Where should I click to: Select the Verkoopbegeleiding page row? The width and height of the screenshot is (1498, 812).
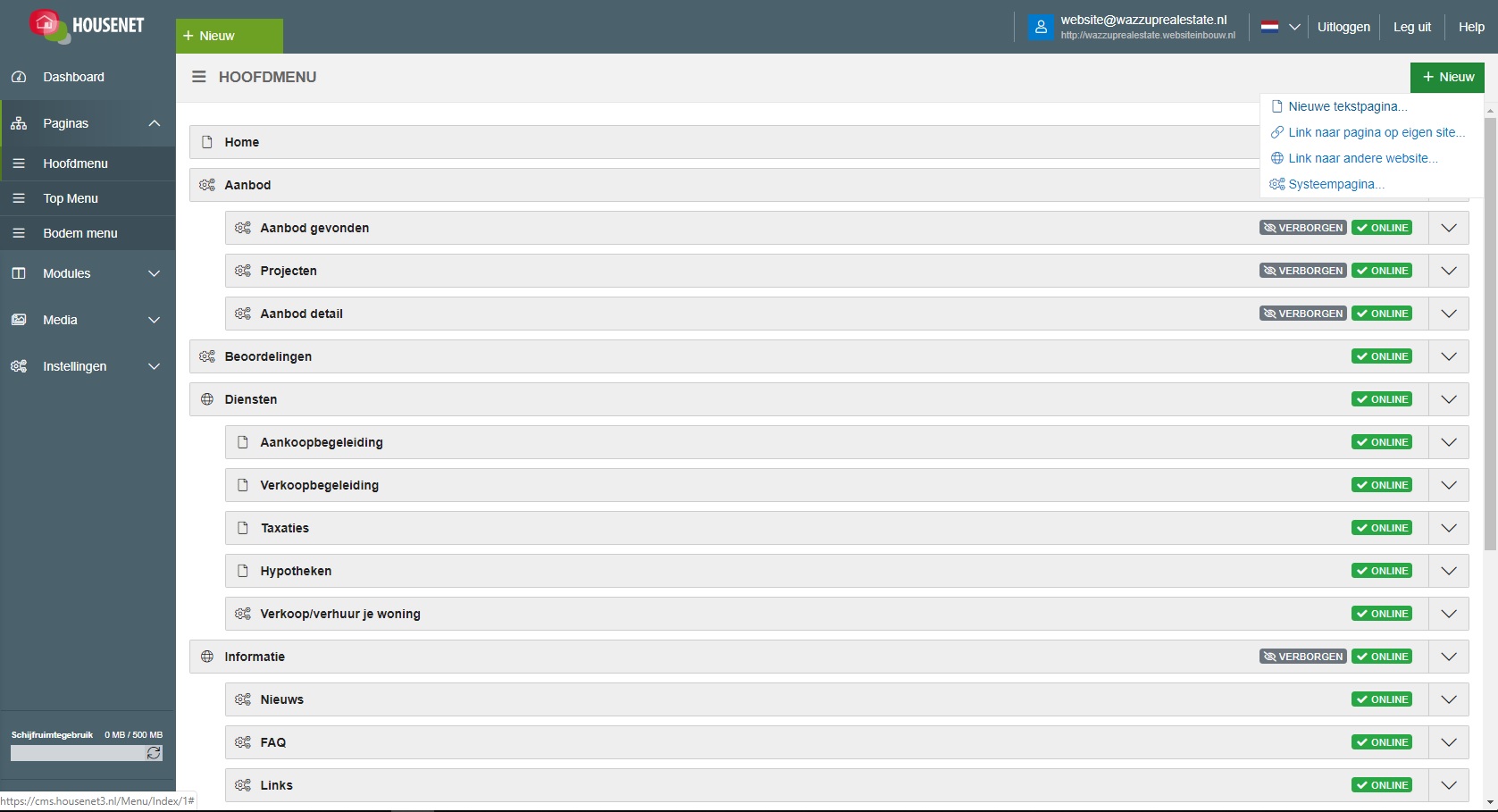pos(847,485)
